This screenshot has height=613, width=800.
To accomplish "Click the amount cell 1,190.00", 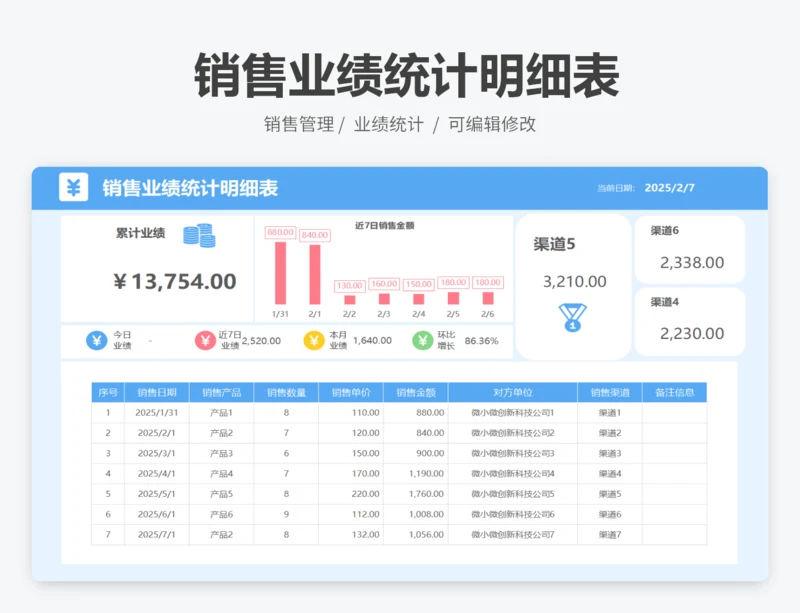I will click(416, 474).
